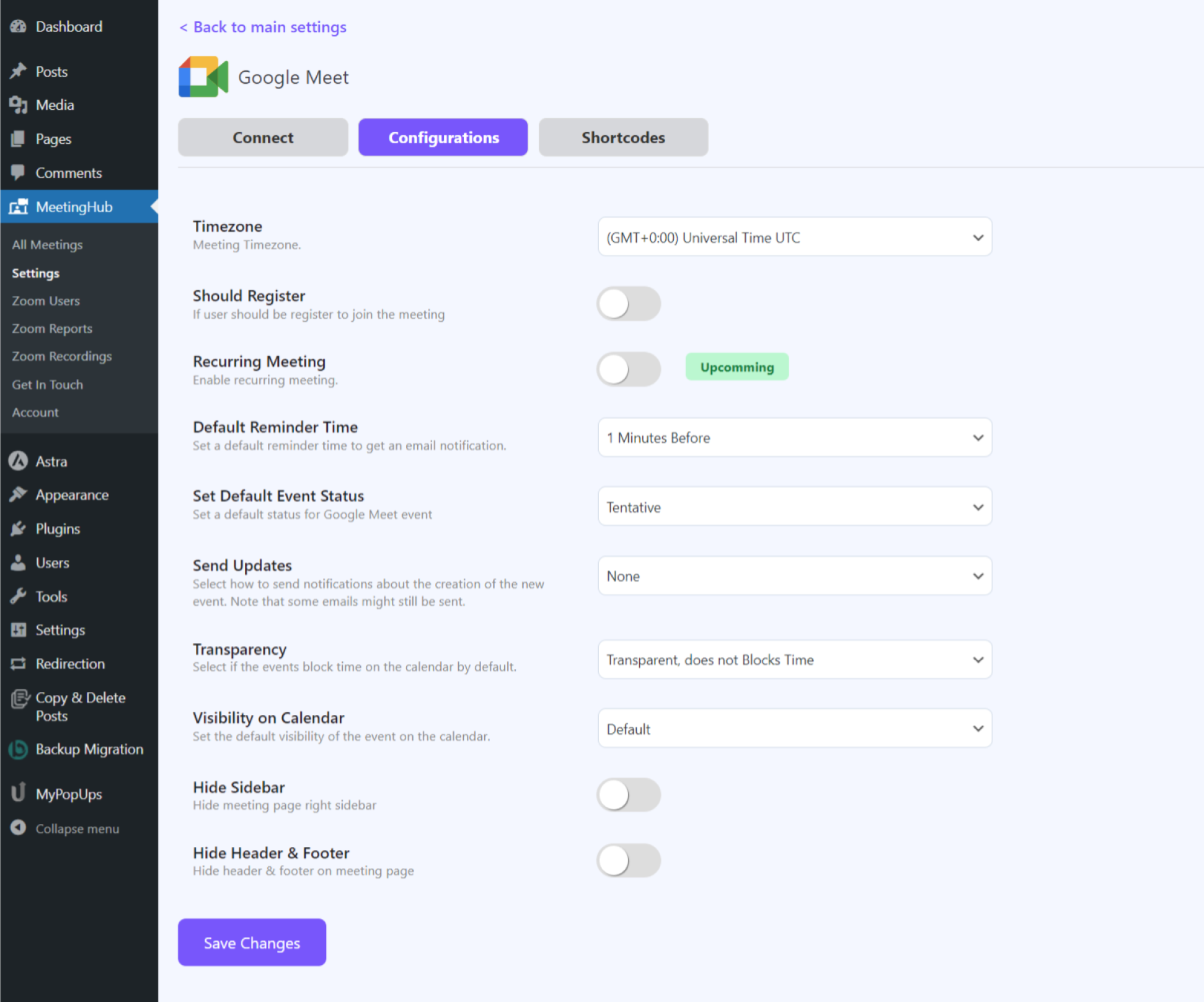Click the Google Meet logo
Screen dimensions: 1204x1002
tap(203, 77)
